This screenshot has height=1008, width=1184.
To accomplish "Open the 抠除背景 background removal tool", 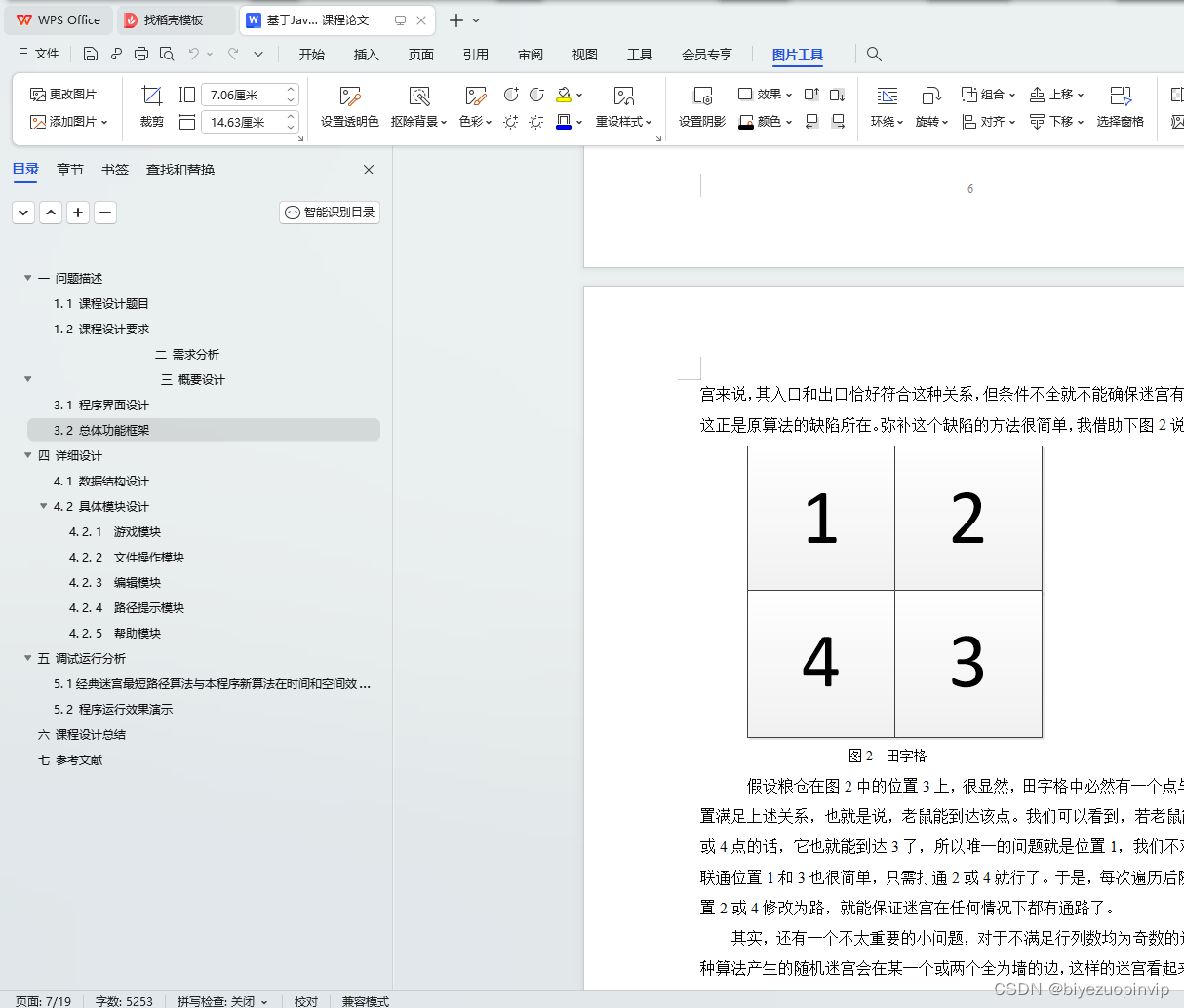I will coord(418,107).
